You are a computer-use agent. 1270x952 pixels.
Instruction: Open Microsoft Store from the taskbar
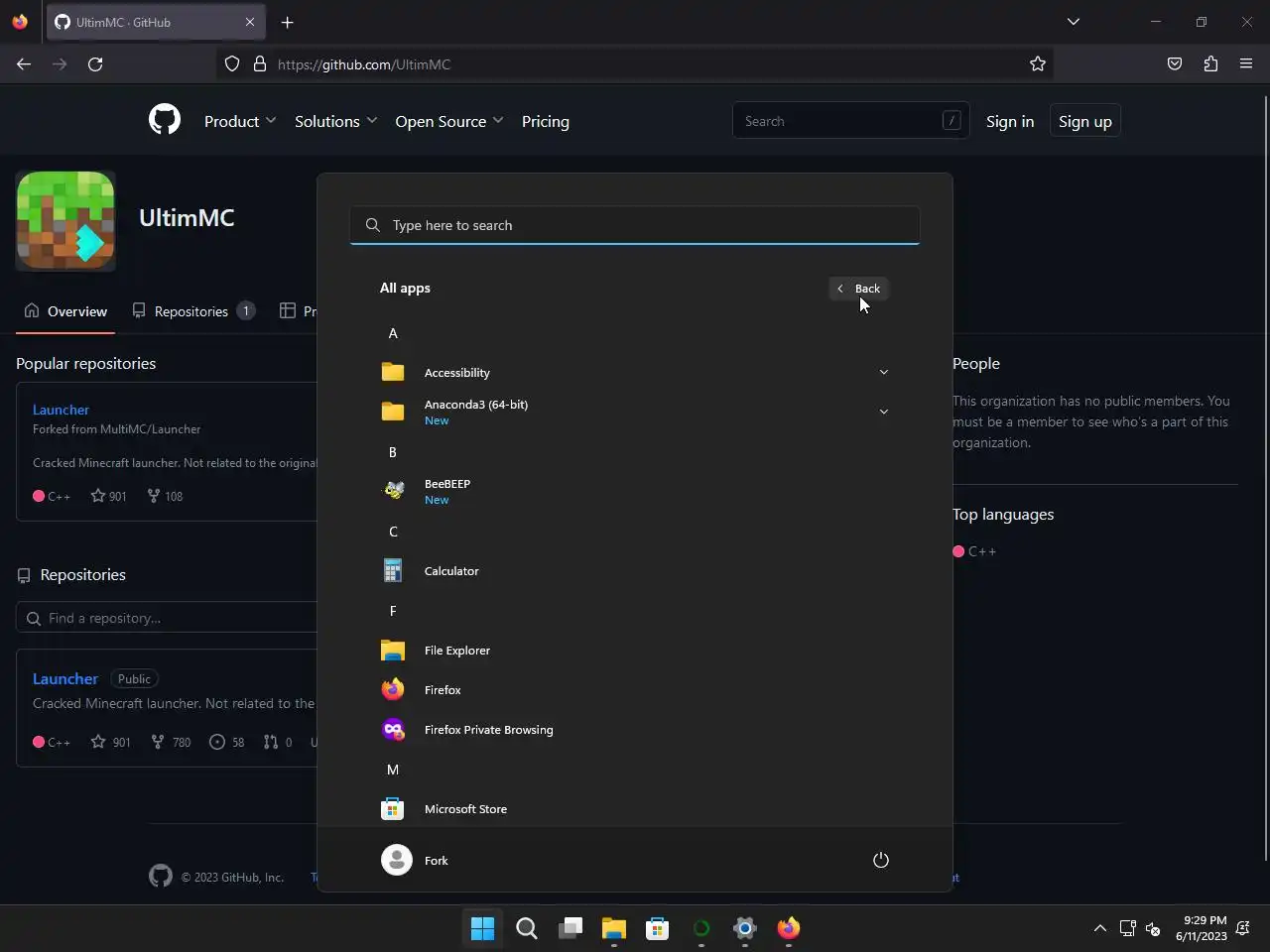pyautogui.click(x=658, y=928)
